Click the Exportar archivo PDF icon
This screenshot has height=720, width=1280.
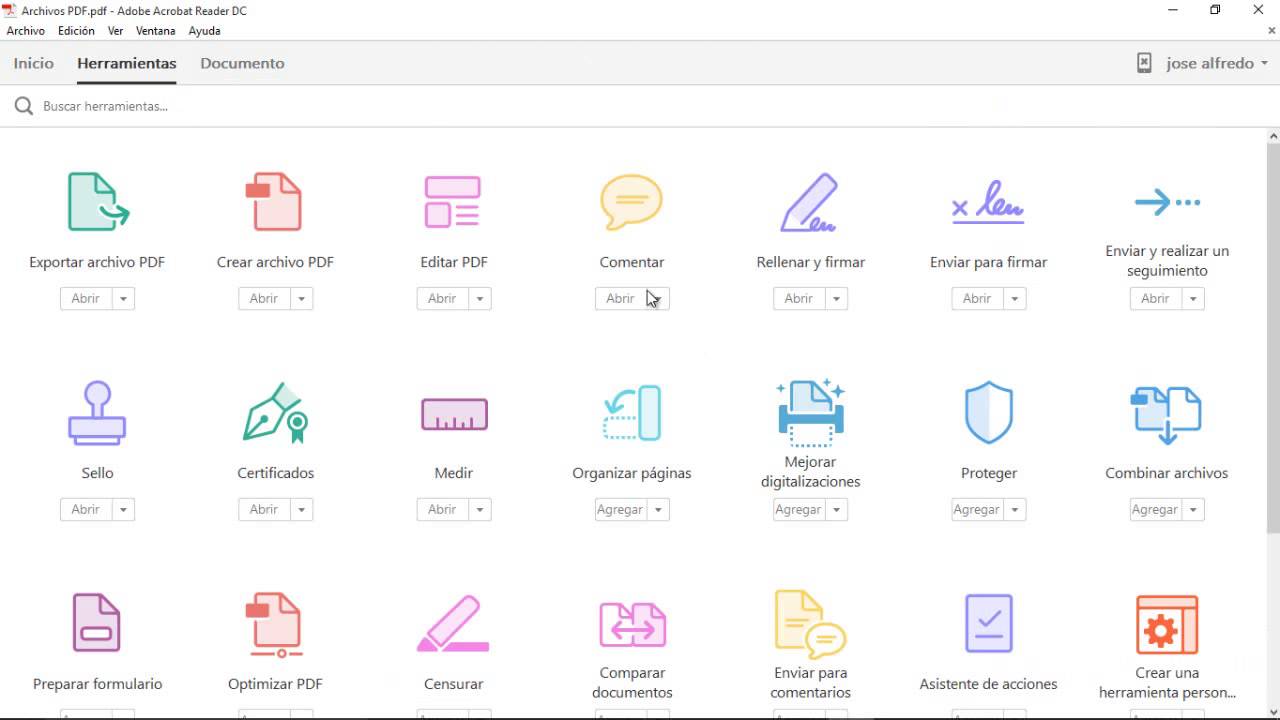point(97,202)
